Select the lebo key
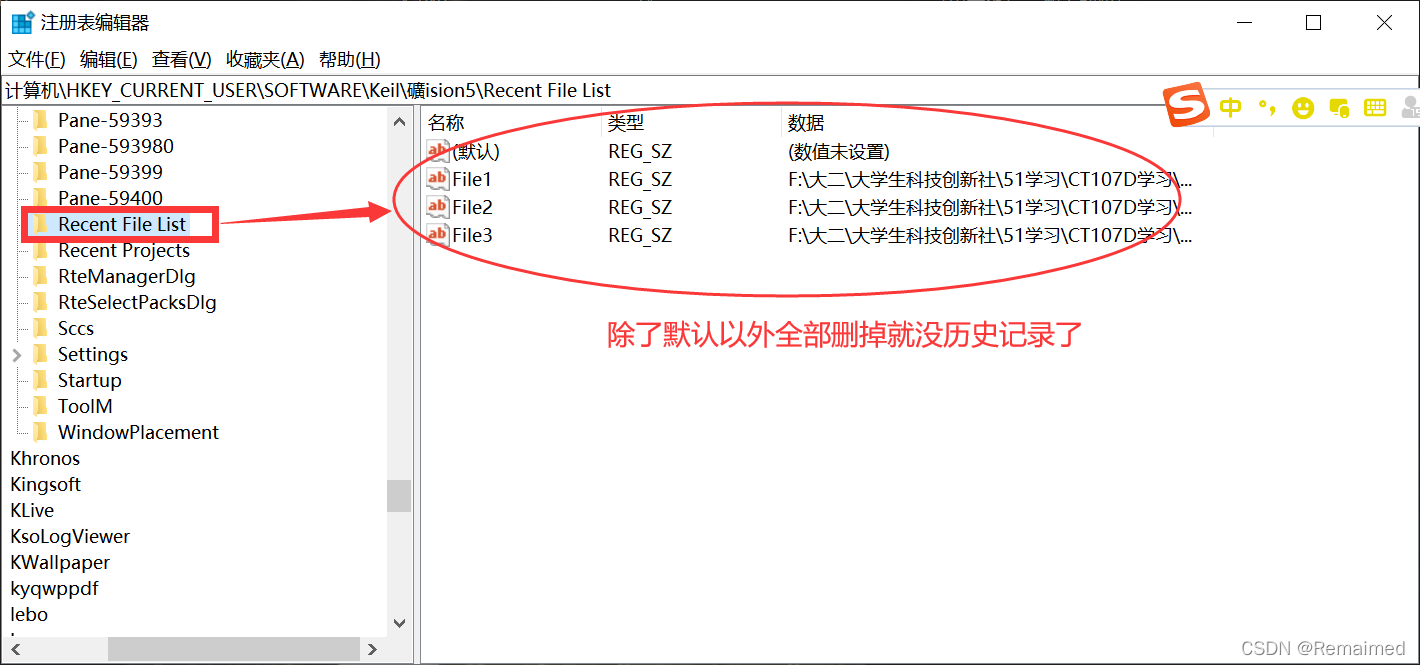 tap(29, 614)
